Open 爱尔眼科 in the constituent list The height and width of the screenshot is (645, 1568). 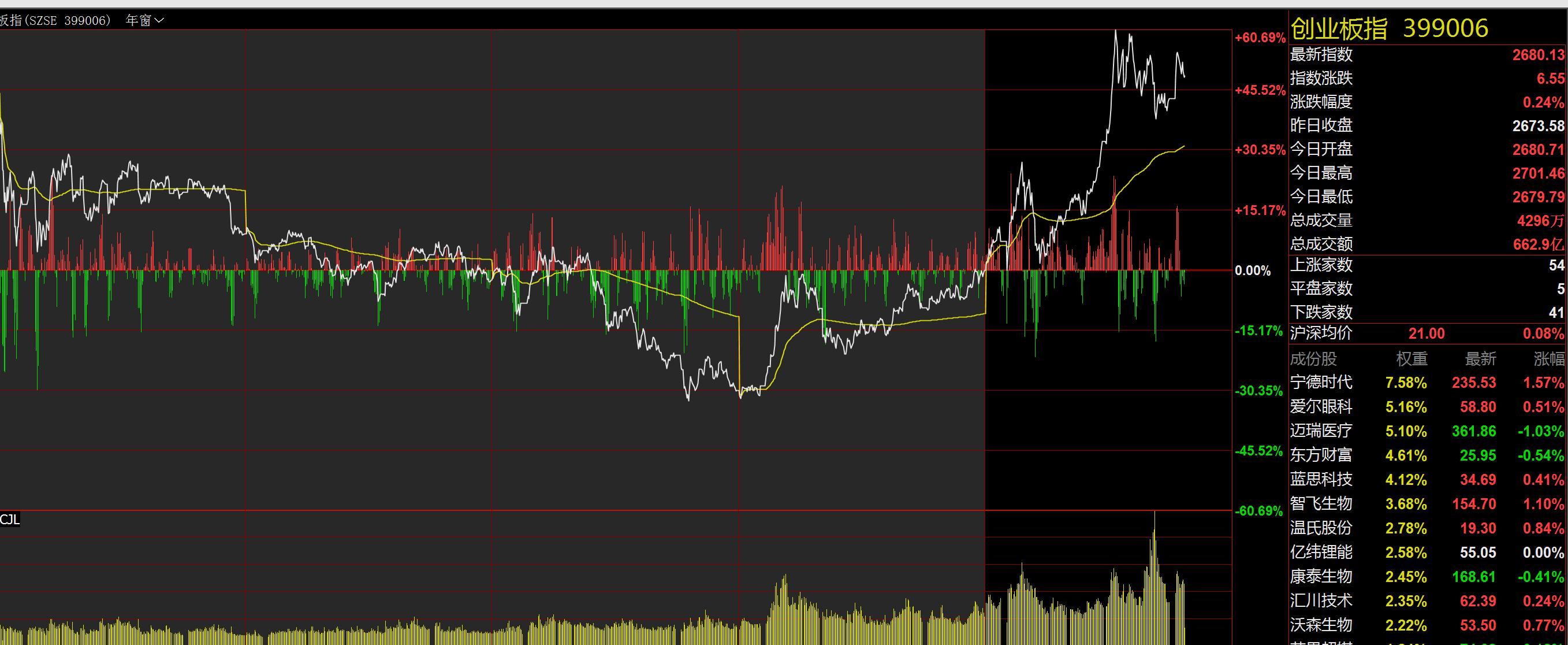[1321, 407]
